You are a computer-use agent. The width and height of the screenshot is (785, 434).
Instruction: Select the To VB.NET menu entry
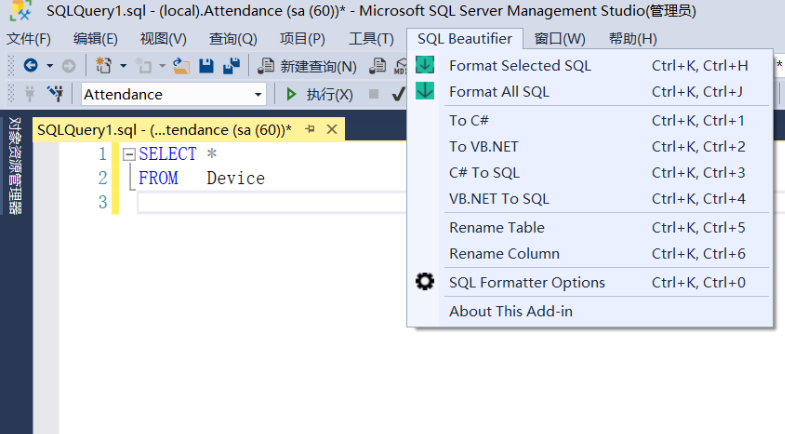[x=590, y=146]
